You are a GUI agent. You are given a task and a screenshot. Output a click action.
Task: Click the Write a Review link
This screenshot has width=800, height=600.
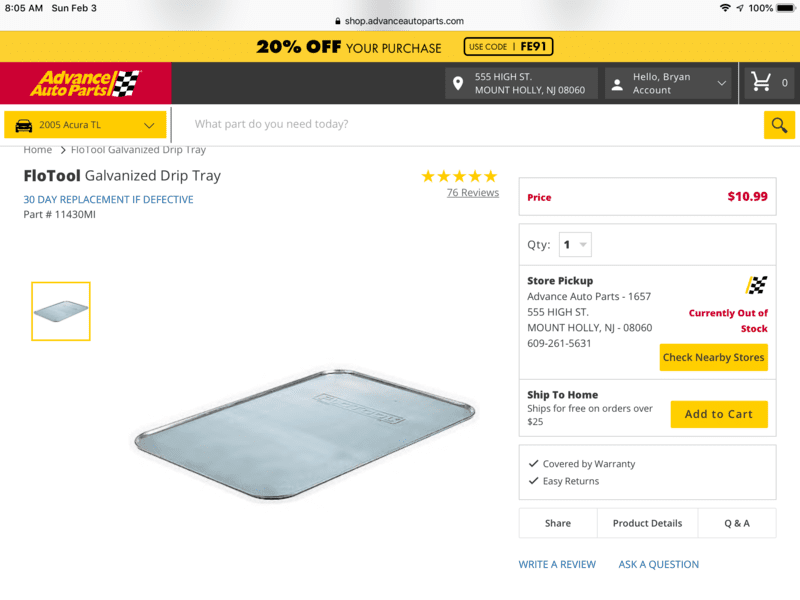pos(557,564)
